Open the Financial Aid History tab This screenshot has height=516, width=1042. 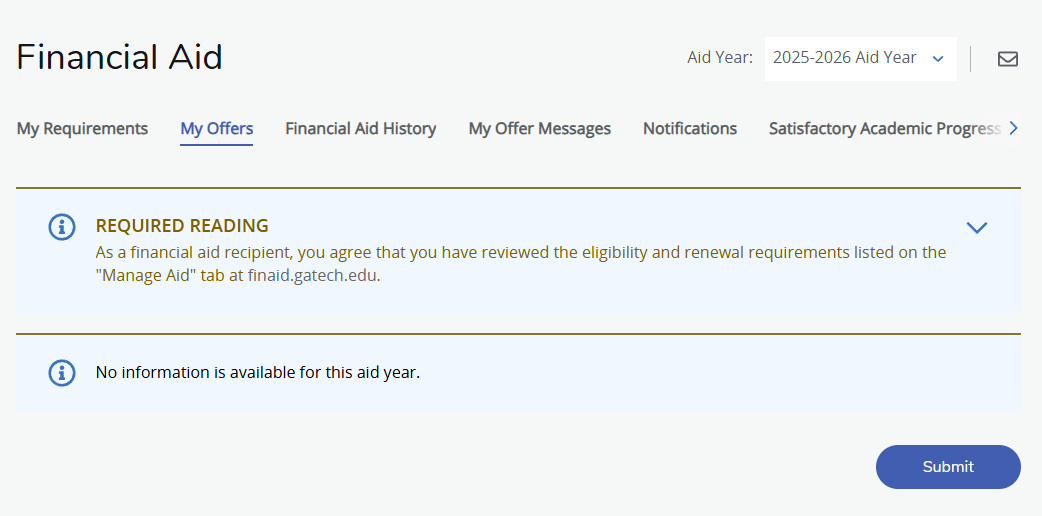(361, 128)
